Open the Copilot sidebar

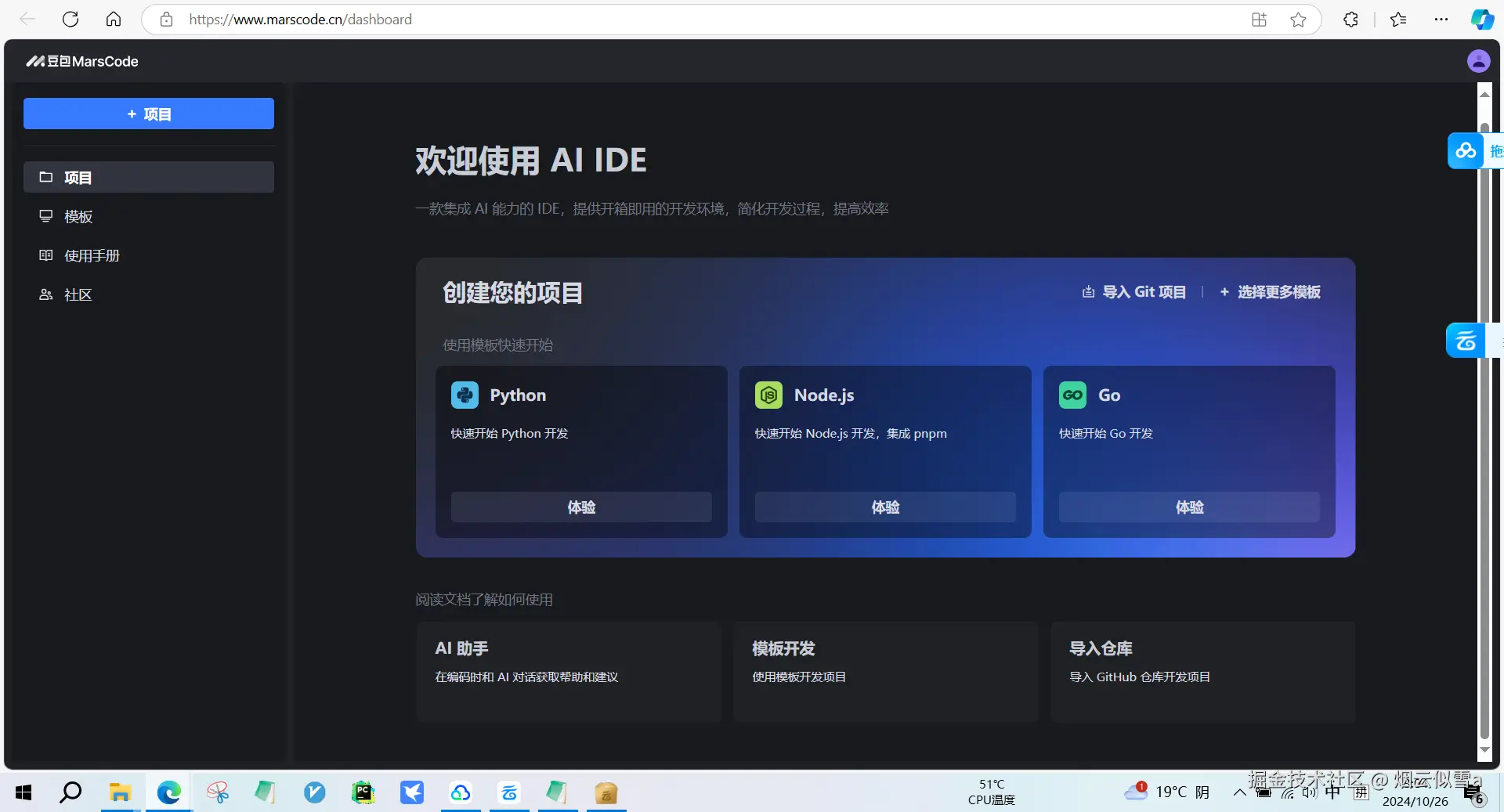point(1482,20)
